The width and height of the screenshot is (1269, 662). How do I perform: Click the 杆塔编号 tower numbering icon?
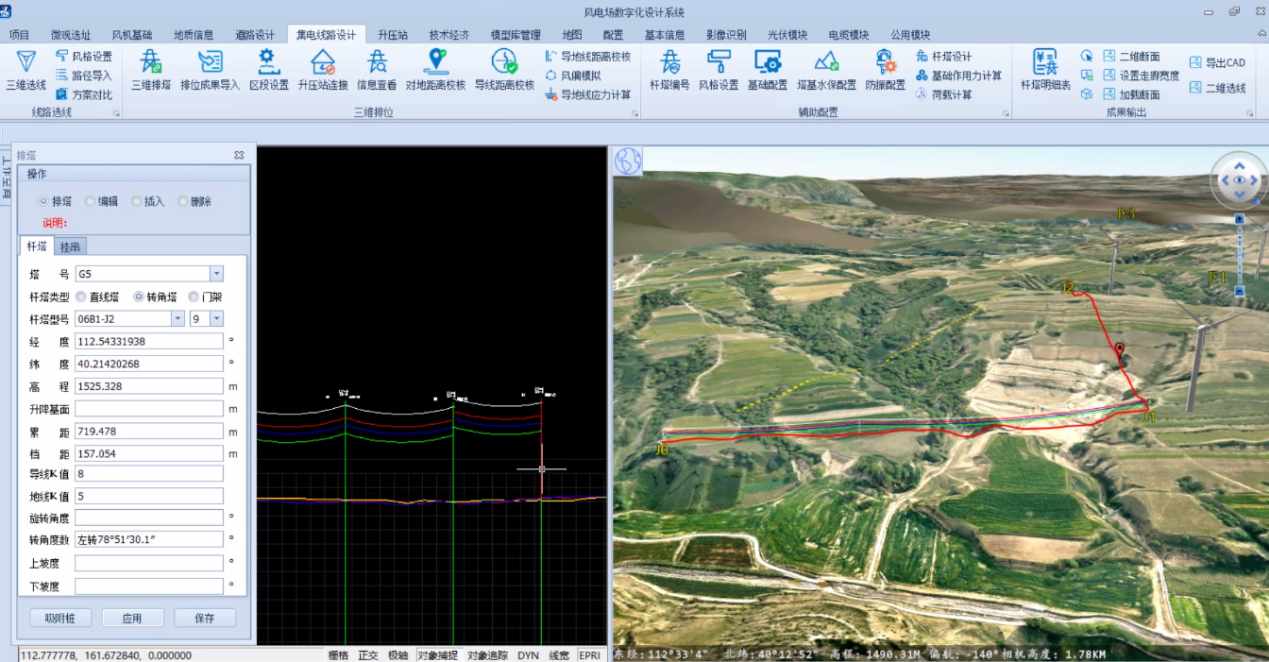670,62
